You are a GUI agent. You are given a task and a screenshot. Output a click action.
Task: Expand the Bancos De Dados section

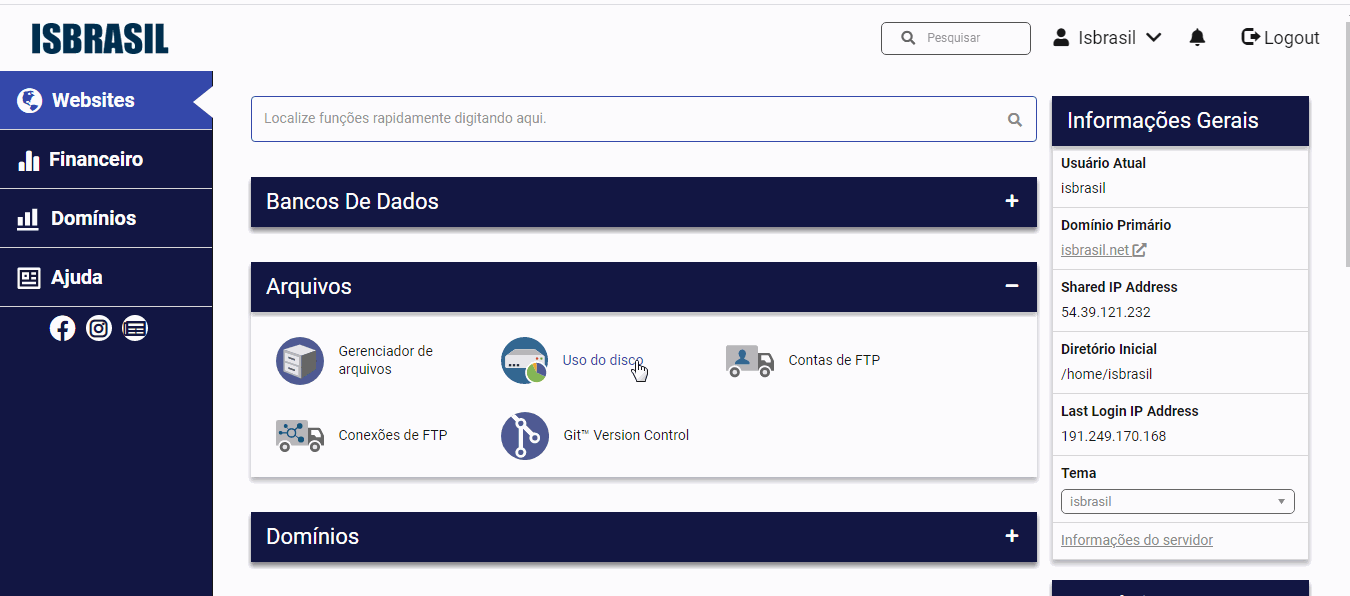(1011, 202)
